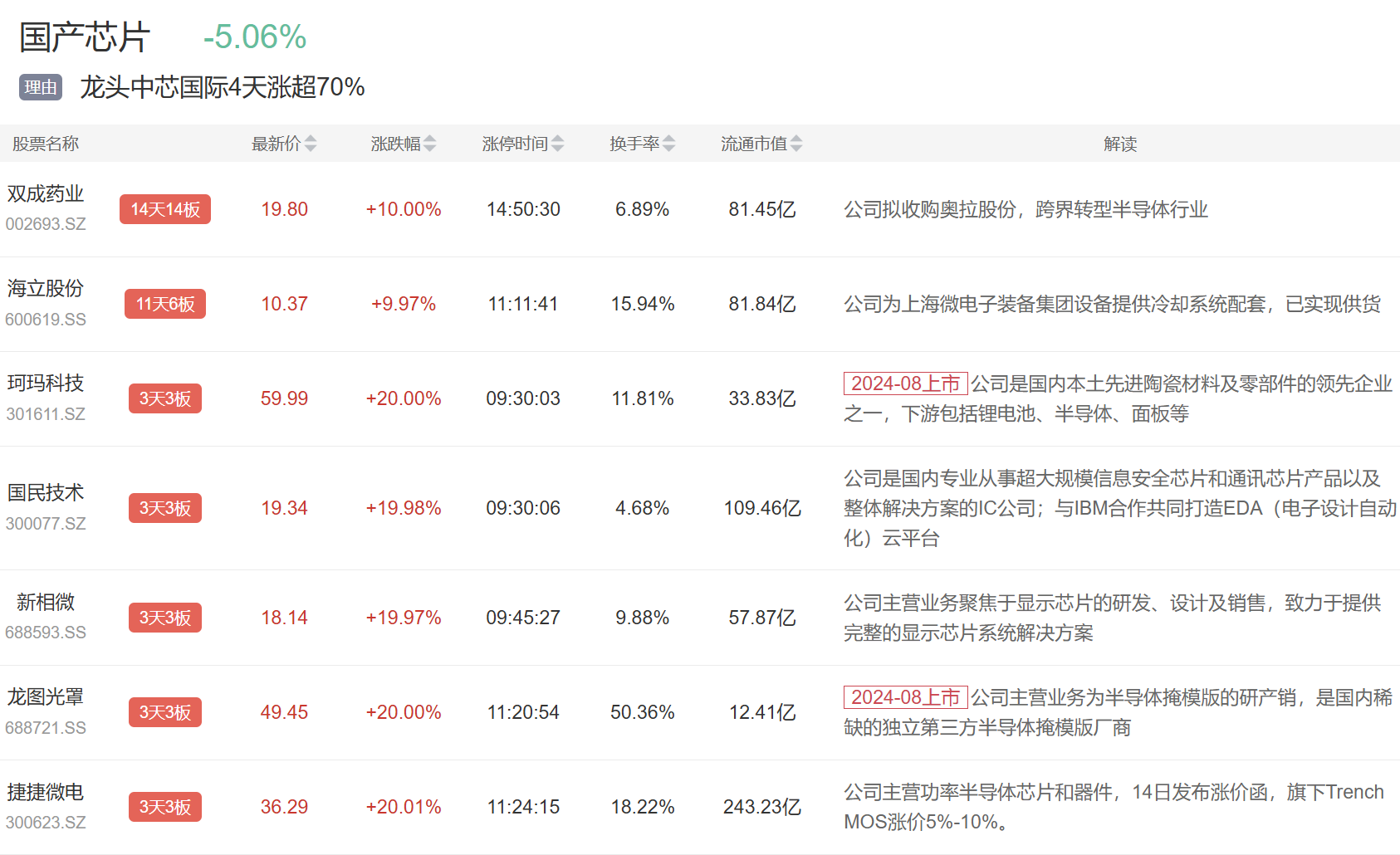The height and width of the screenshot is (855, 1400).
Task: Sort by 最新价 column arrows
Action: (x=311, y=144)
